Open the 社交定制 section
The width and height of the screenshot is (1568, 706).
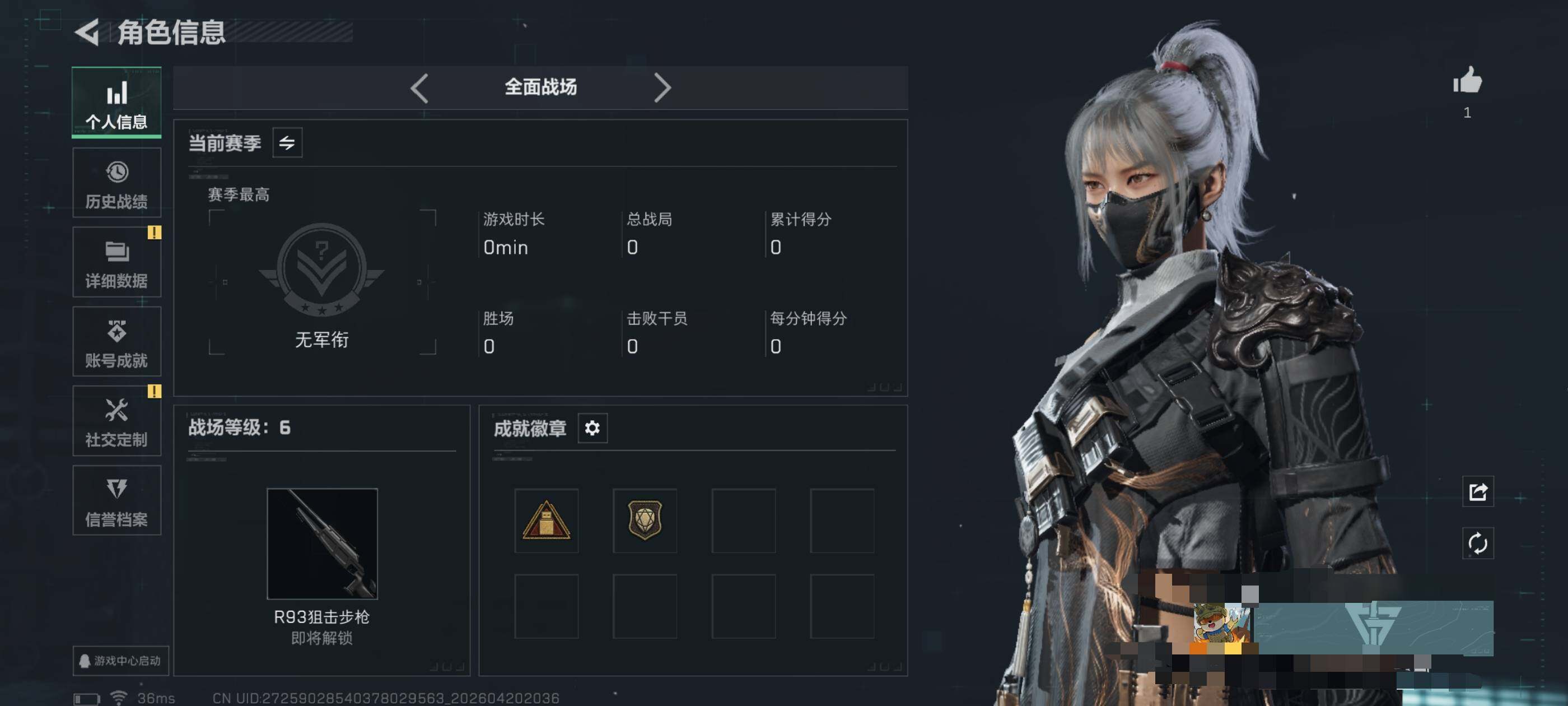tap(117, 421)
